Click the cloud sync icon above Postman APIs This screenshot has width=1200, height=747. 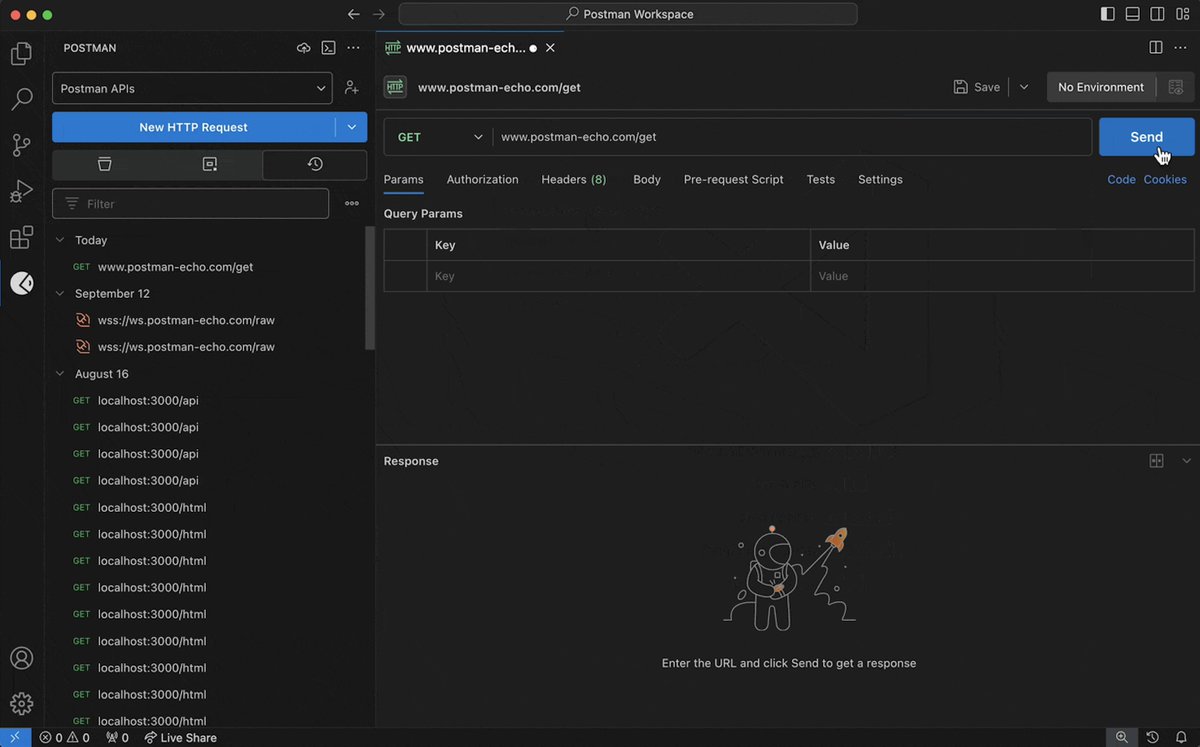pos(303,47)
